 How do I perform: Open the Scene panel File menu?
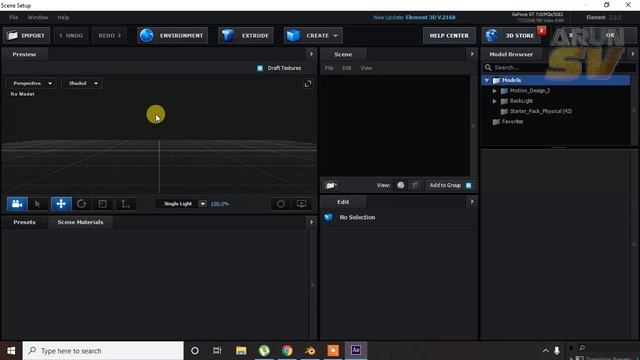[x=329, y=68]
